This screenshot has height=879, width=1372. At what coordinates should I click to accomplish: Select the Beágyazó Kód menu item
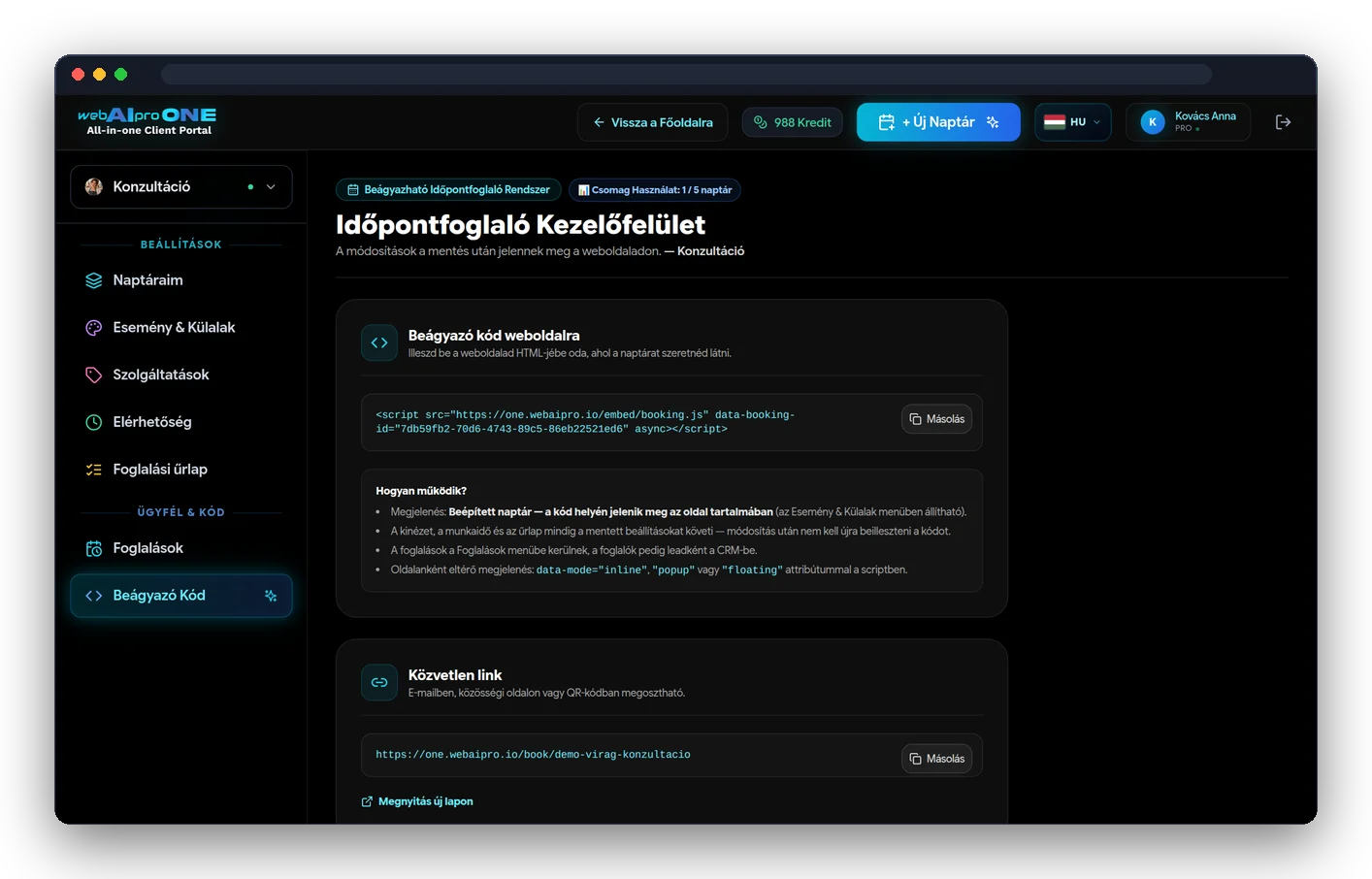click(181, 596)
